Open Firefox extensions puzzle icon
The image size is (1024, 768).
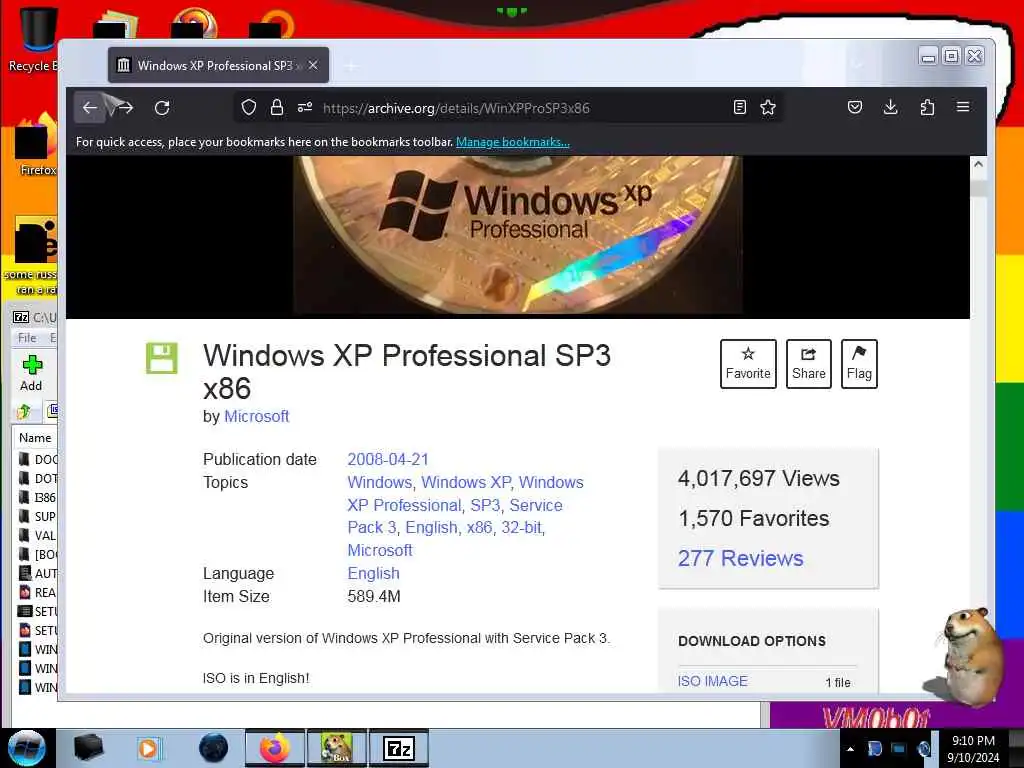point(927,108)
